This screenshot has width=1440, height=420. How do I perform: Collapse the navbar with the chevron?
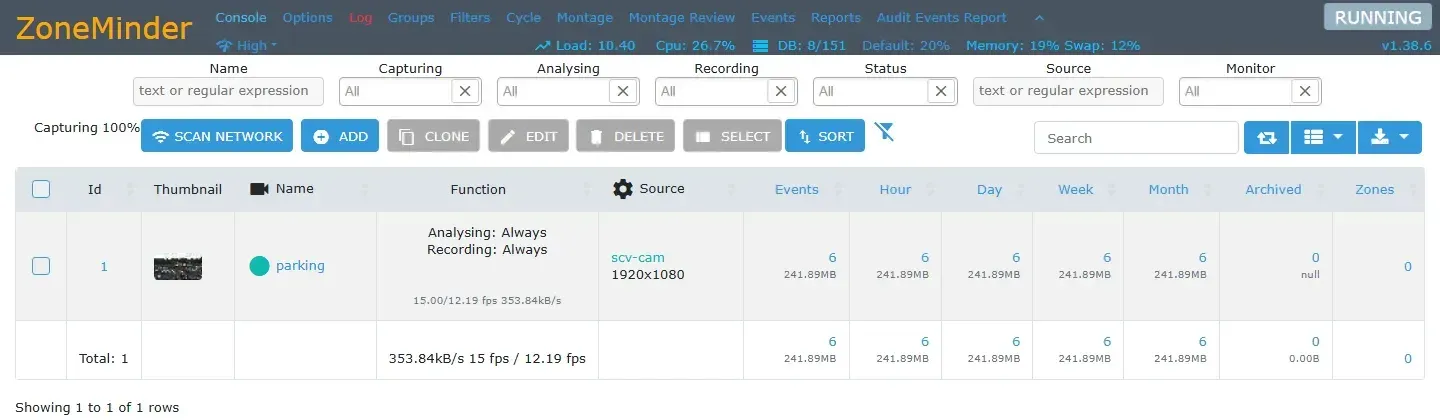pyautogui.click(x=1039, y=17)
